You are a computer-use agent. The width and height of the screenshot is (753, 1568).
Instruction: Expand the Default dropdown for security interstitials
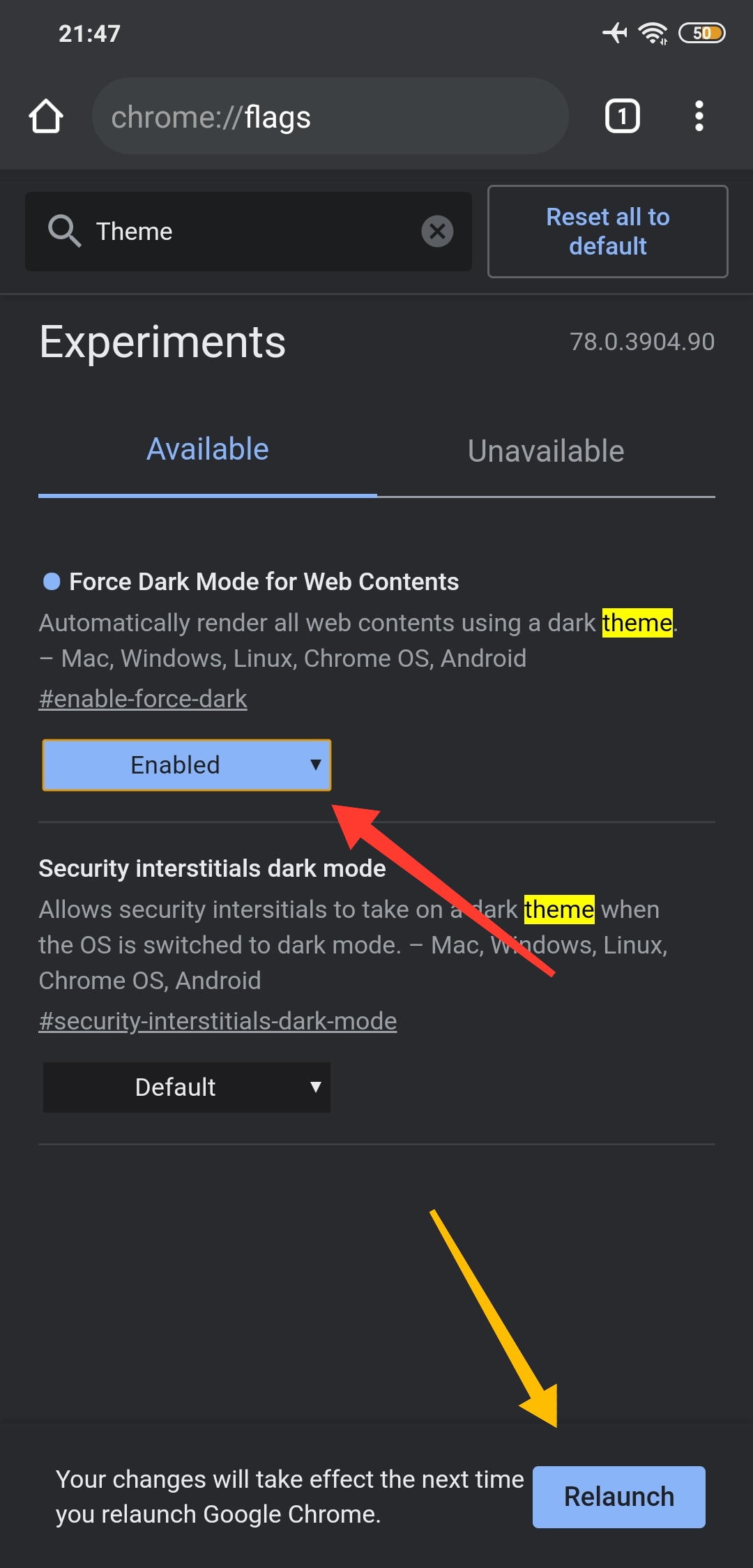tap(187, 1087)
